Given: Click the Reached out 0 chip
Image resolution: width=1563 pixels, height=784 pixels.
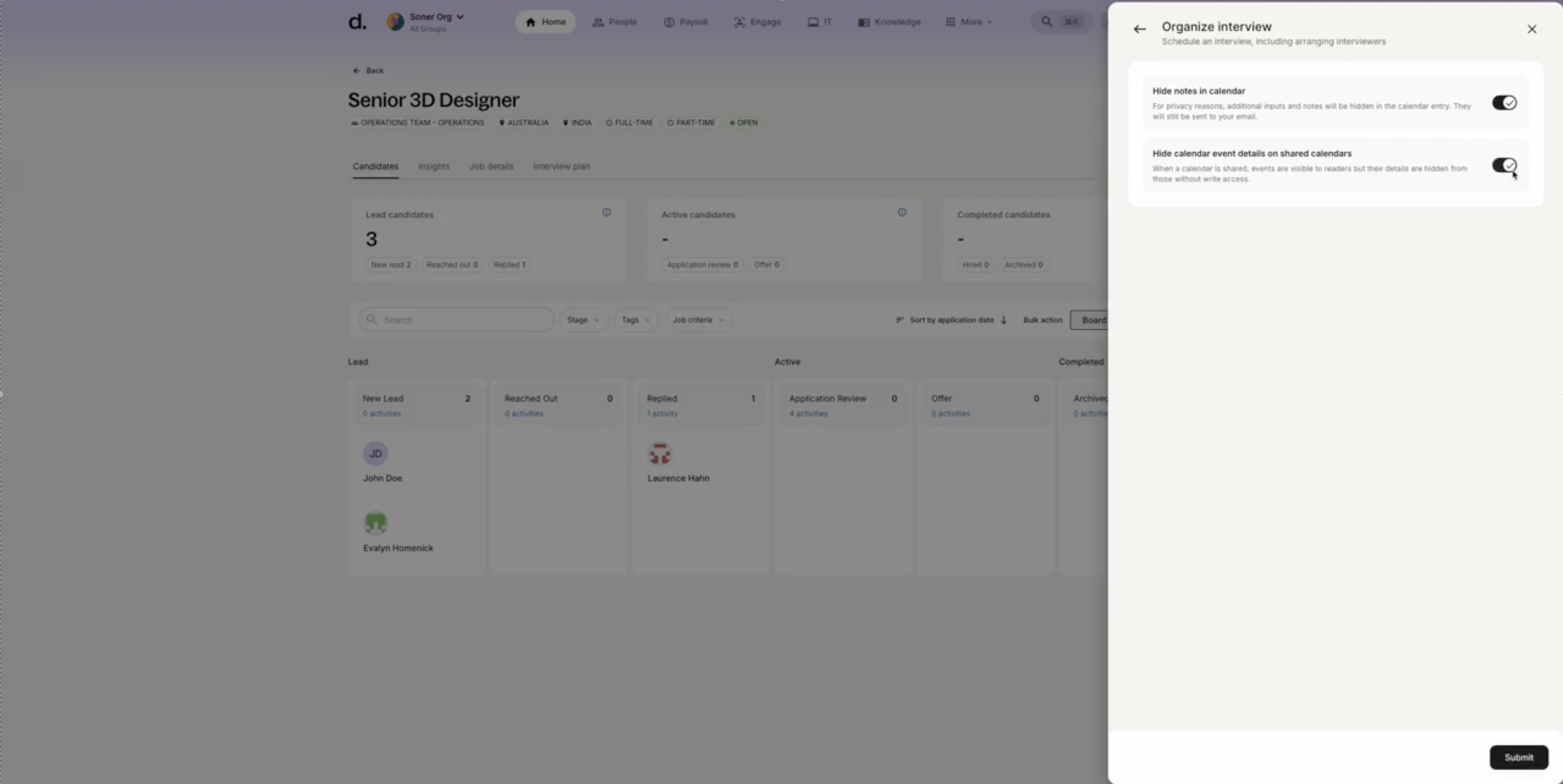Looking at the screenshot, I should [452, 264].
